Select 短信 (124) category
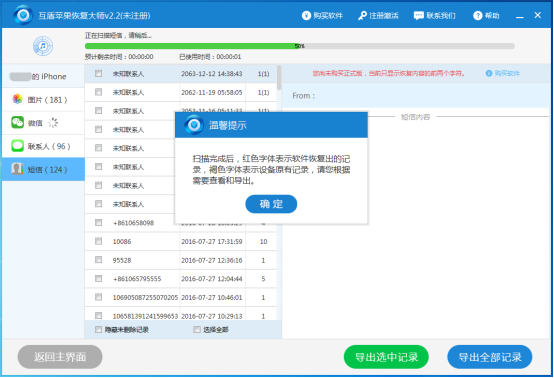This screenshot has width=554, height=378. (x=43, y=169)
